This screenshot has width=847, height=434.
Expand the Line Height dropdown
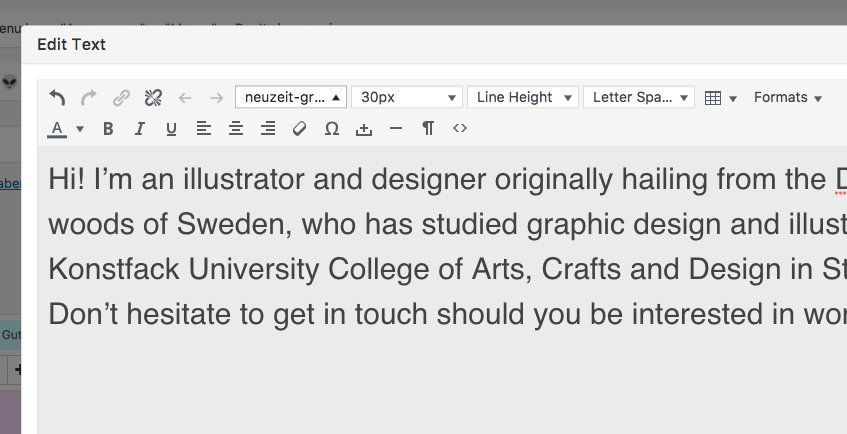point(522,97)
